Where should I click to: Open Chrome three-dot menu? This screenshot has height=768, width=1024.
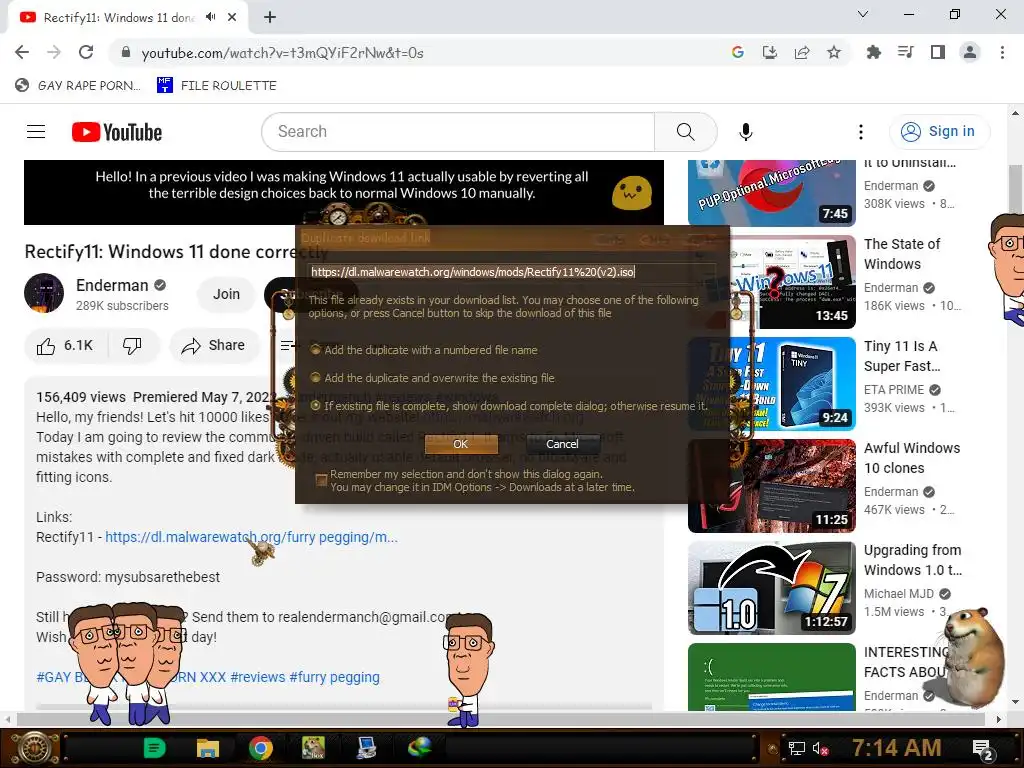[1002, 52]
